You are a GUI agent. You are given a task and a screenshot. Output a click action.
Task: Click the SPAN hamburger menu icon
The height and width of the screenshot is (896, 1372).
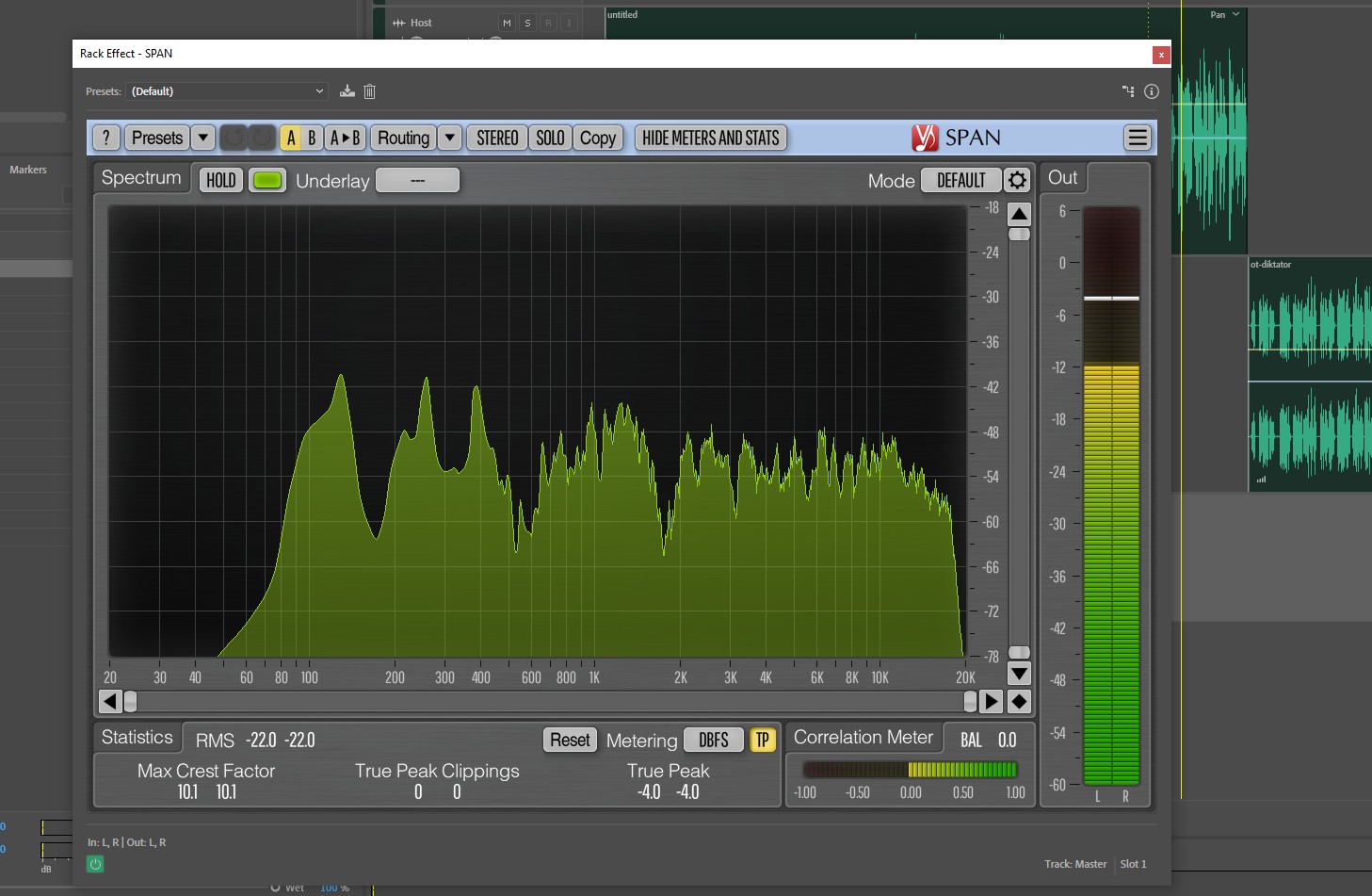click(x=1138, y=138)
